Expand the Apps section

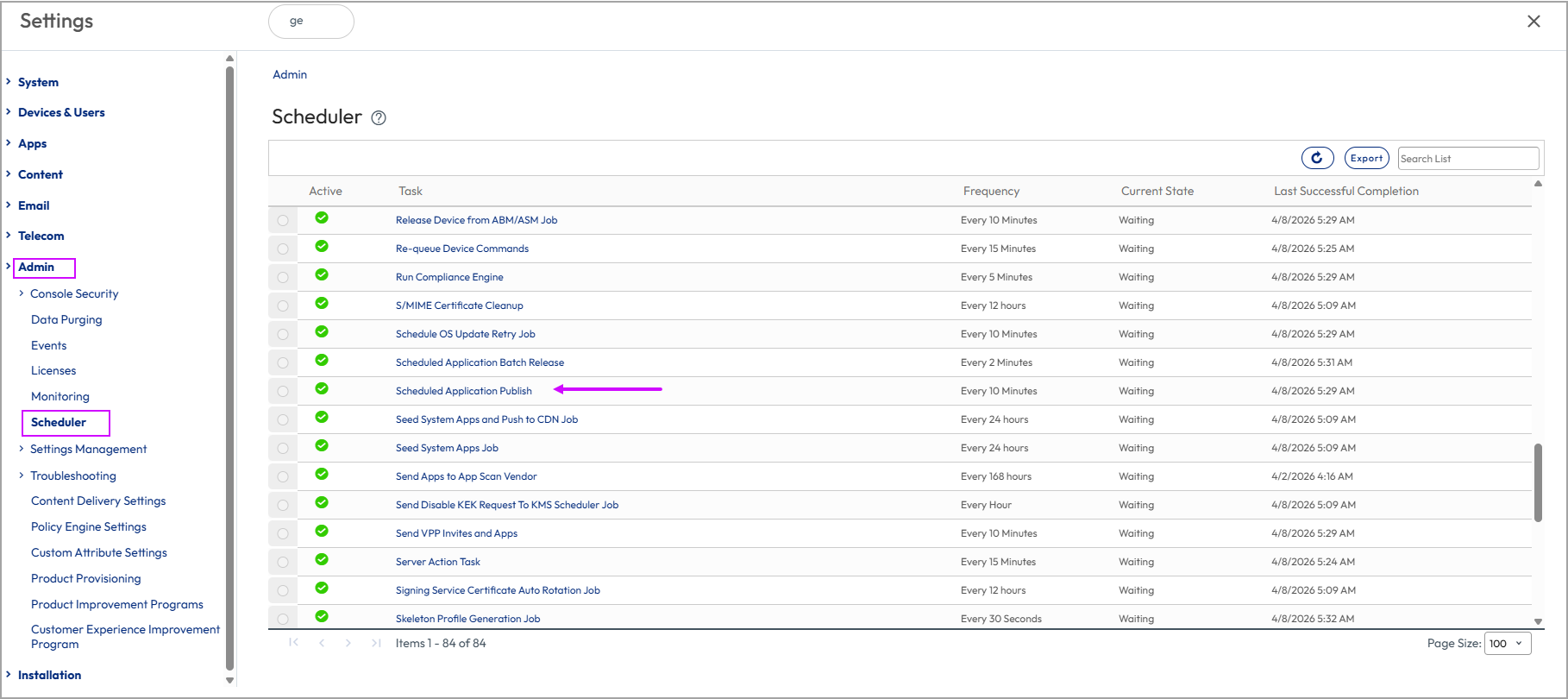[9, 143]
